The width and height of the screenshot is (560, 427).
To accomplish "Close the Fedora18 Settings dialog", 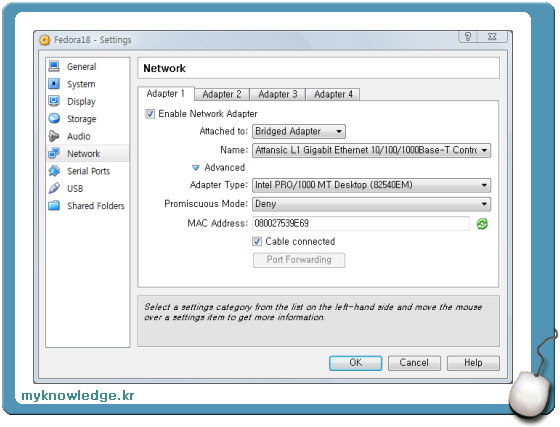I will [492, 36].
